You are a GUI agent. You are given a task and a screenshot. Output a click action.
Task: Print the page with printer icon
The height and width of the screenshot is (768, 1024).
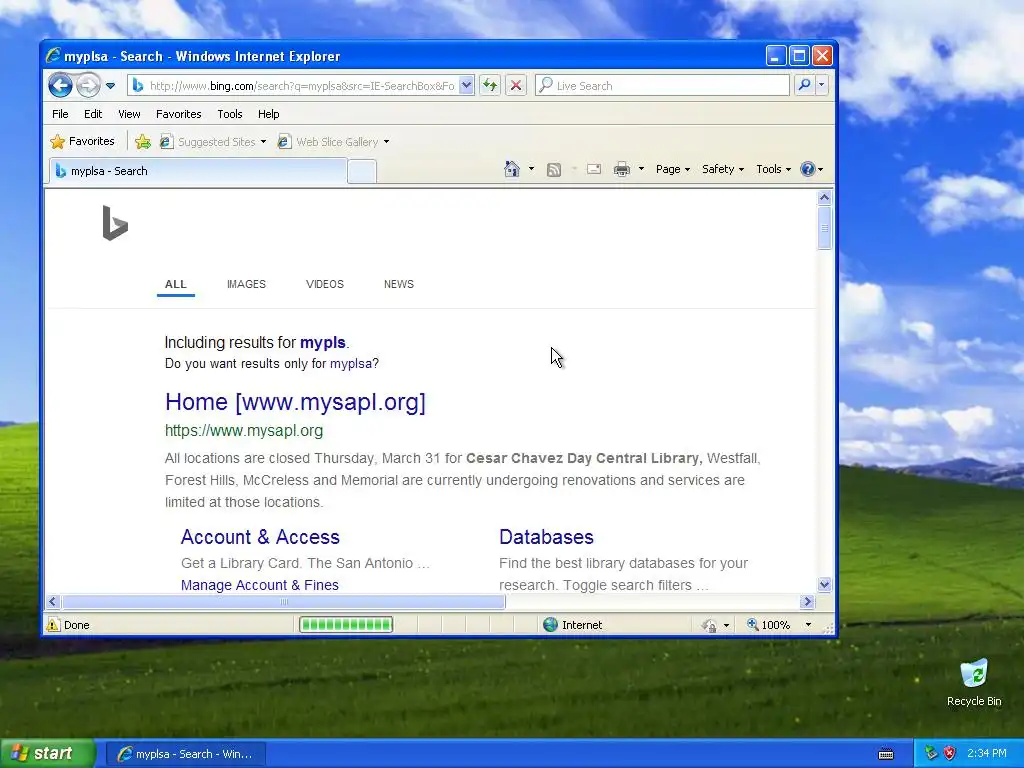[622, 169]
